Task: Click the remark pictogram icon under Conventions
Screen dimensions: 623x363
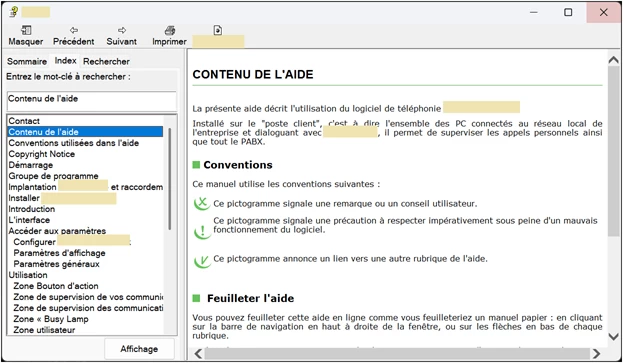Action: [202, 203]
